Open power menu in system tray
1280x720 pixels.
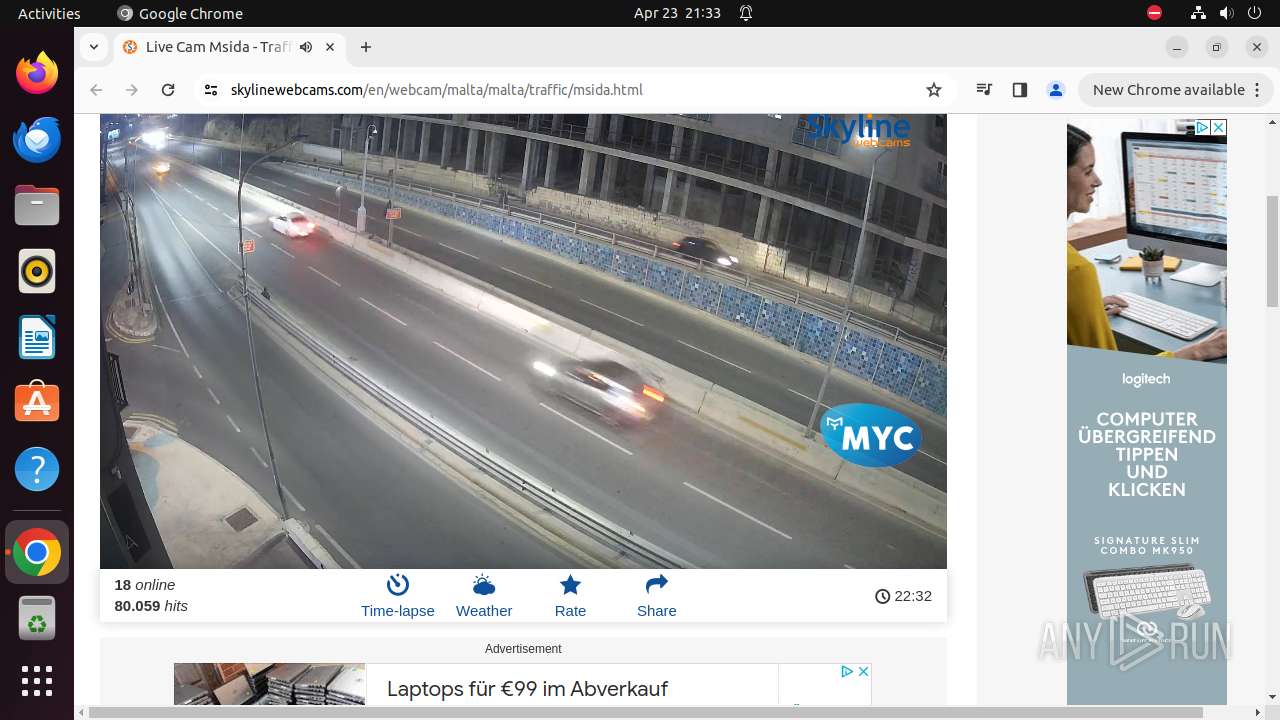coord(1254,13)
